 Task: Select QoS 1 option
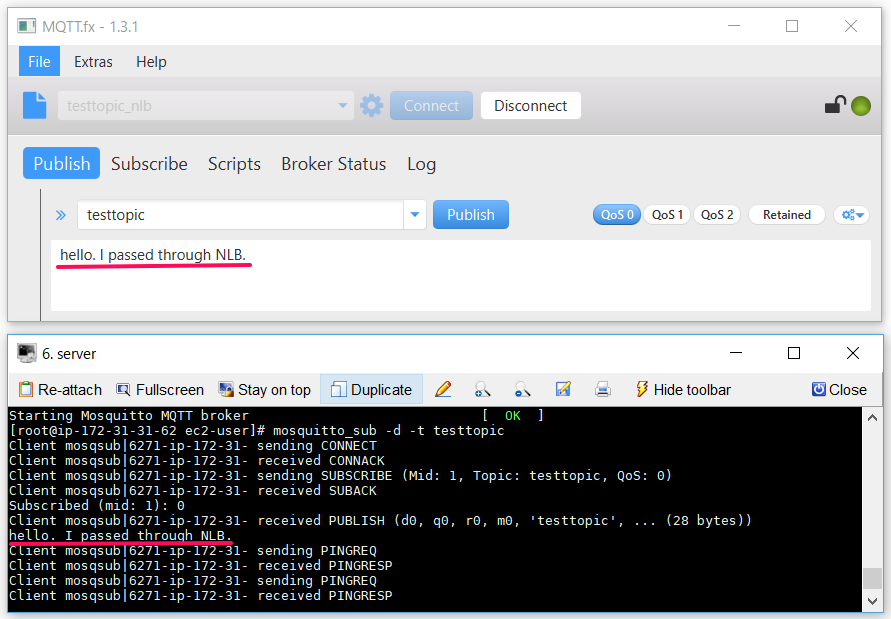[667, 215]
